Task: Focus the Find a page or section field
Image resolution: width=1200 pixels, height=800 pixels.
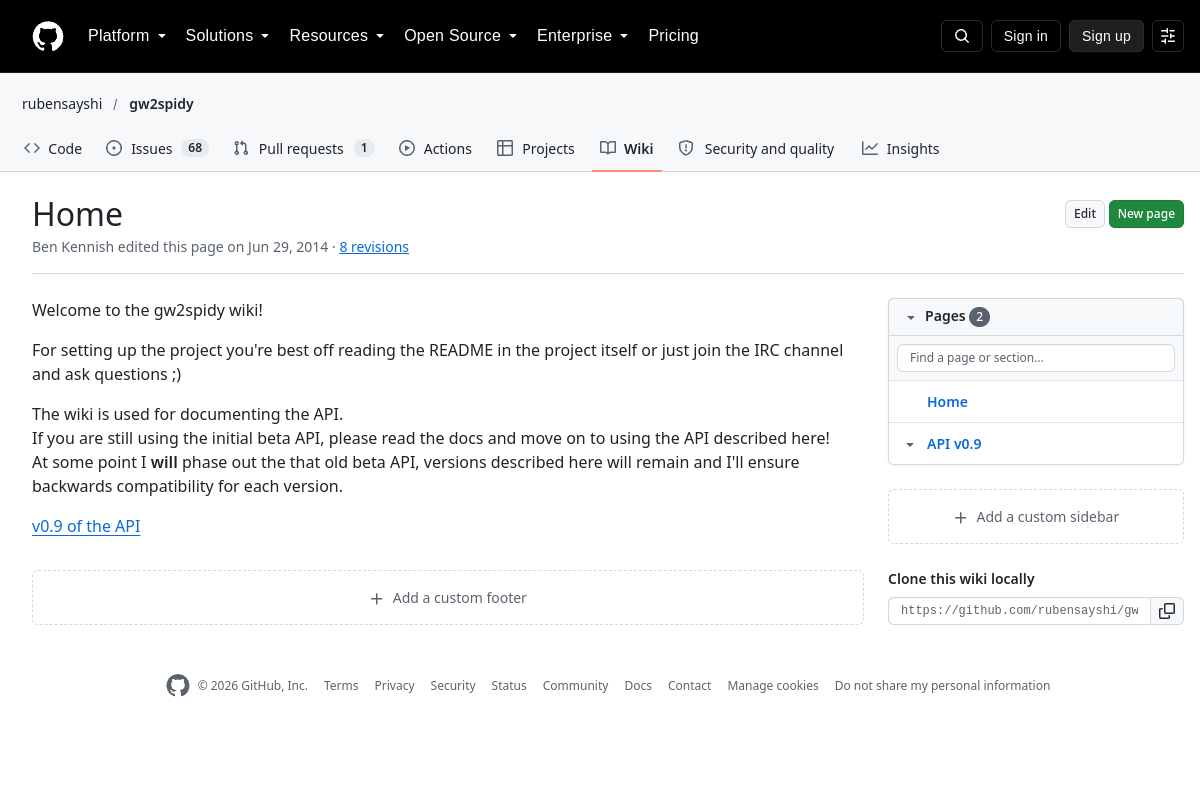Action: (x=1036, y=358)
